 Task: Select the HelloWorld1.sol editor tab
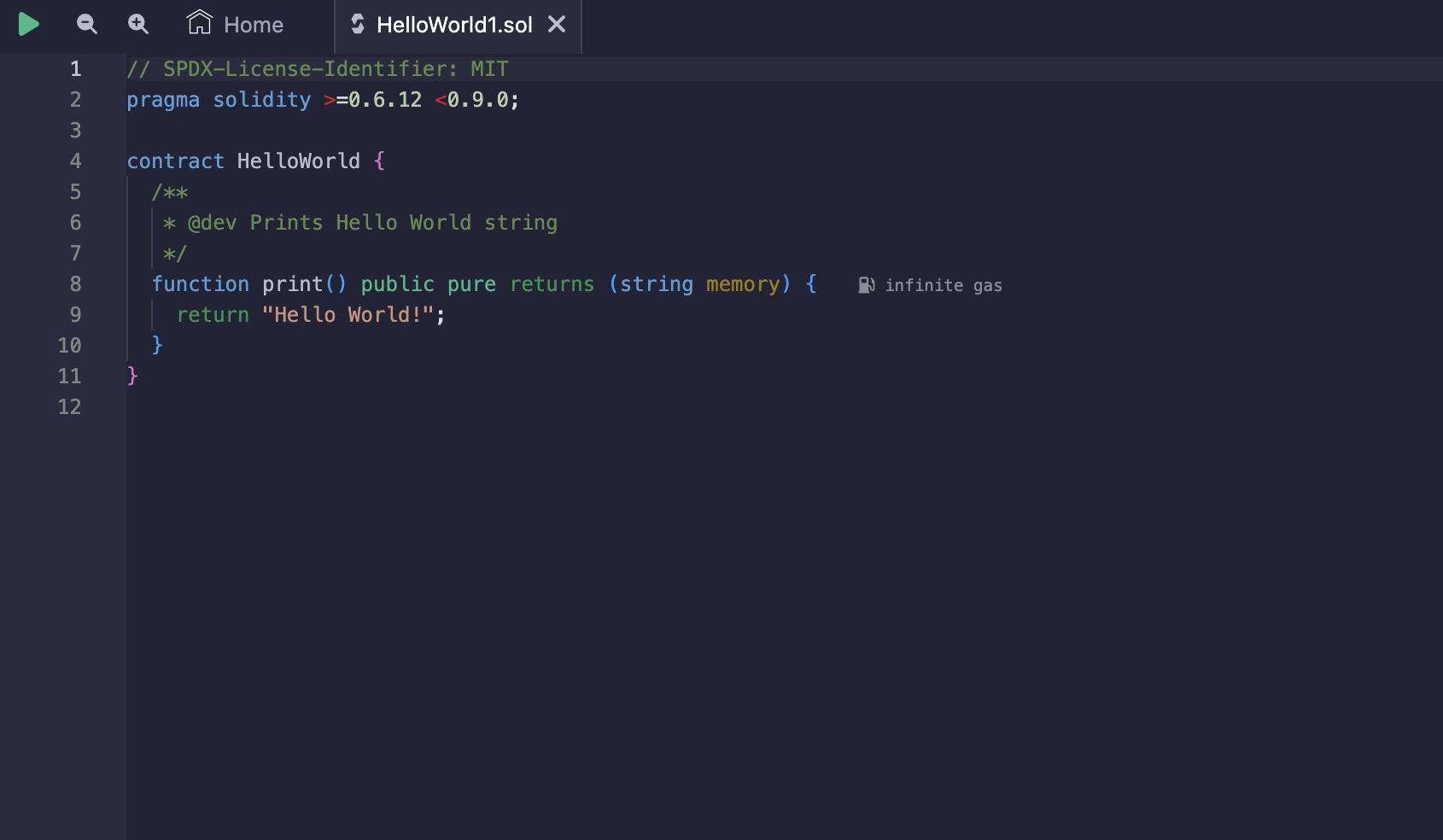[x=453, y=25]
